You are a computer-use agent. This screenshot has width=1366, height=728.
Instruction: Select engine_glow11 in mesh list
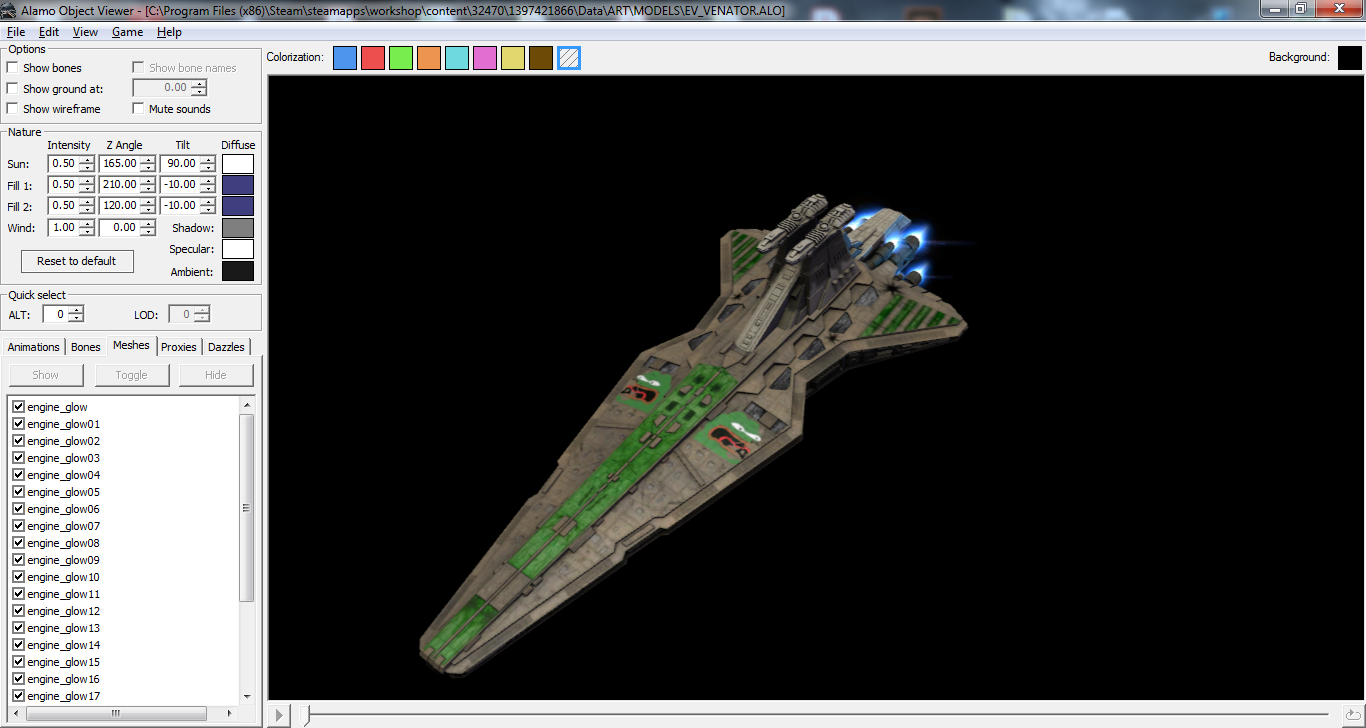click(64, 594)
